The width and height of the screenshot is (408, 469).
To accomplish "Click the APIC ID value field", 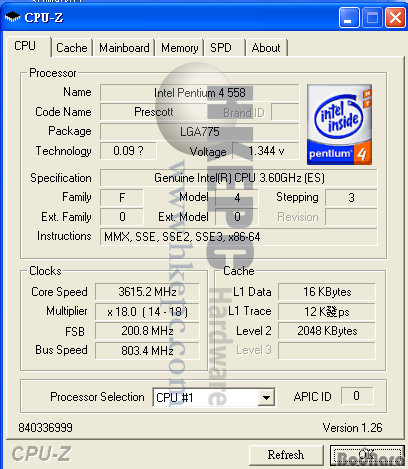I will click(x=357, y=396).
